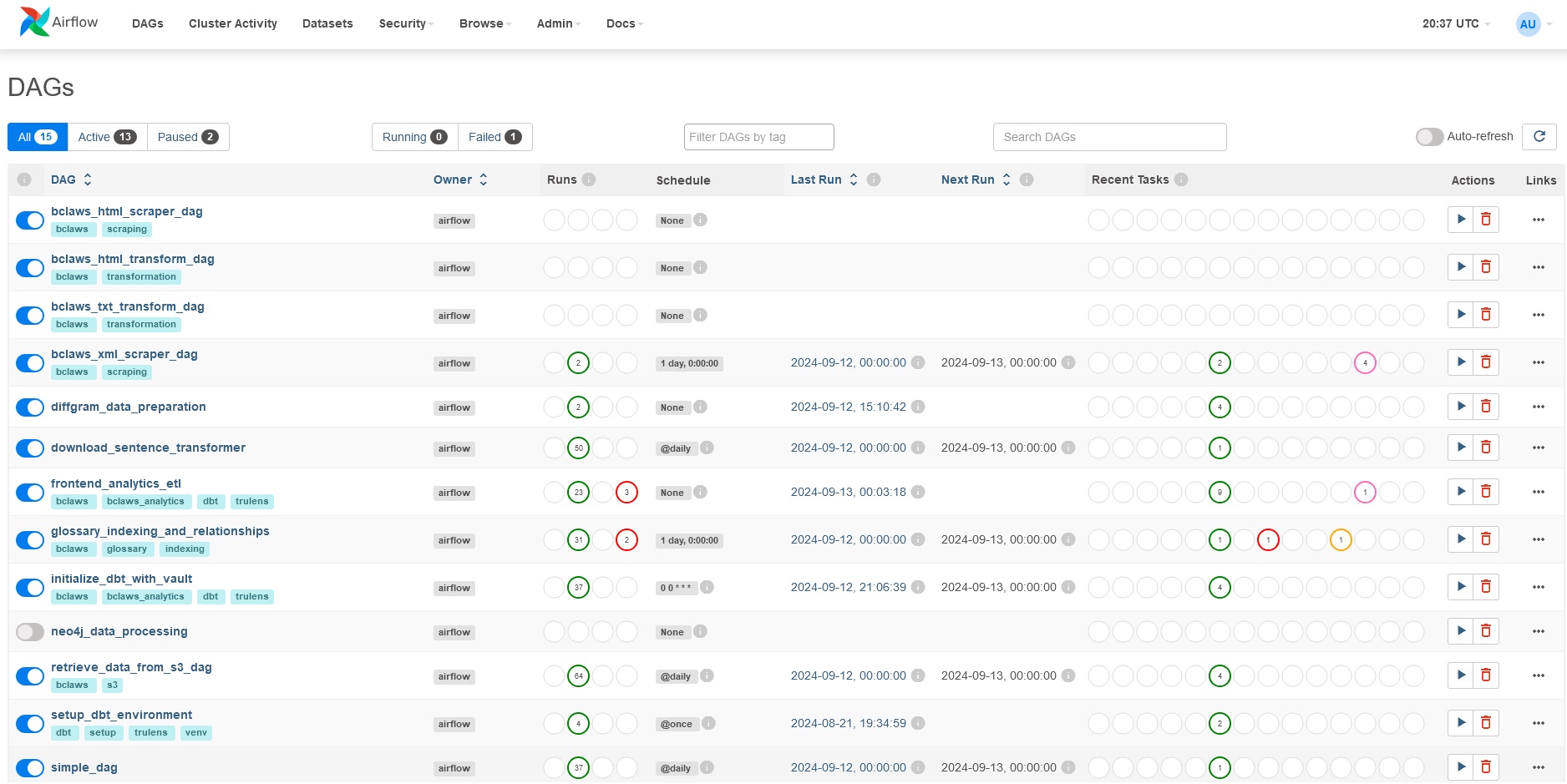Show only Active DAGs
This screenshot has width=1567, height=784.
pos(107,137)
